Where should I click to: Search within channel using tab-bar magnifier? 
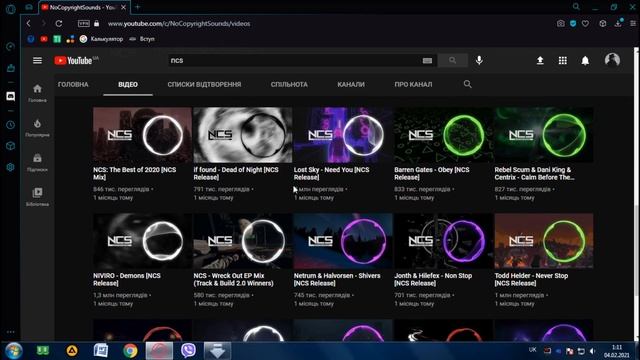[468, 84]
